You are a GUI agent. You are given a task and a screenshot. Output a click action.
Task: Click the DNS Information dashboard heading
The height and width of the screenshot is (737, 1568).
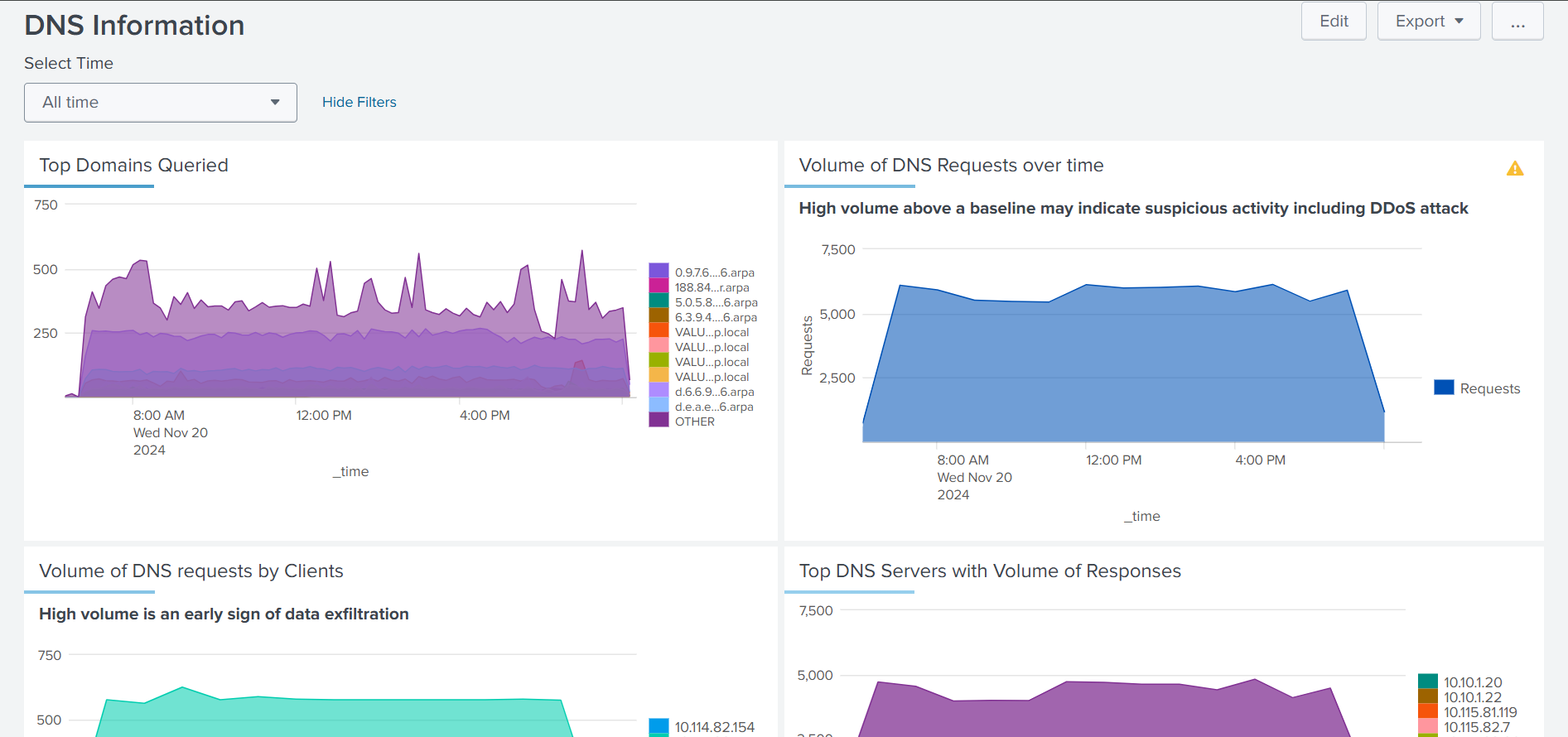(x=134, y=25)
